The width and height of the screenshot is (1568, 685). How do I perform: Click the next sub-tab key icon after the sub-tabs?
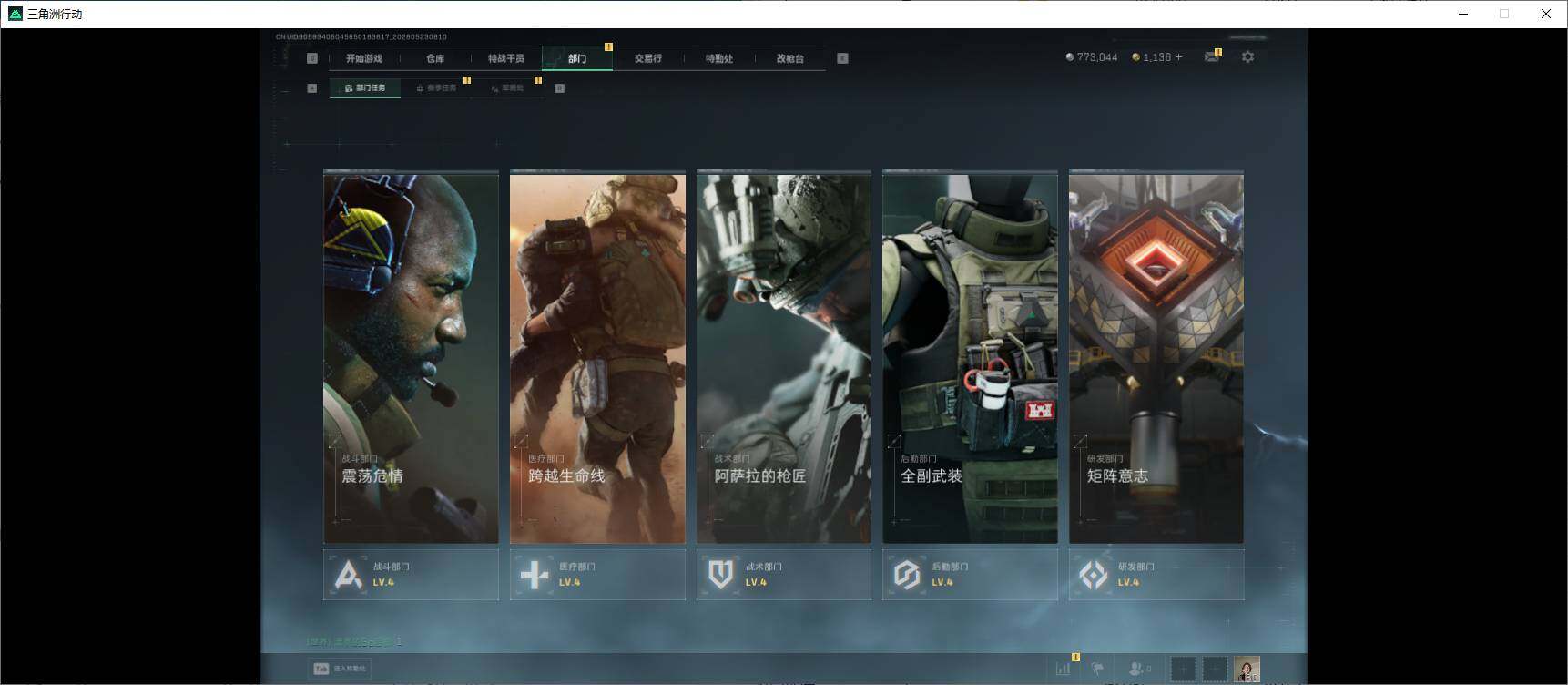tap(559, 88)
